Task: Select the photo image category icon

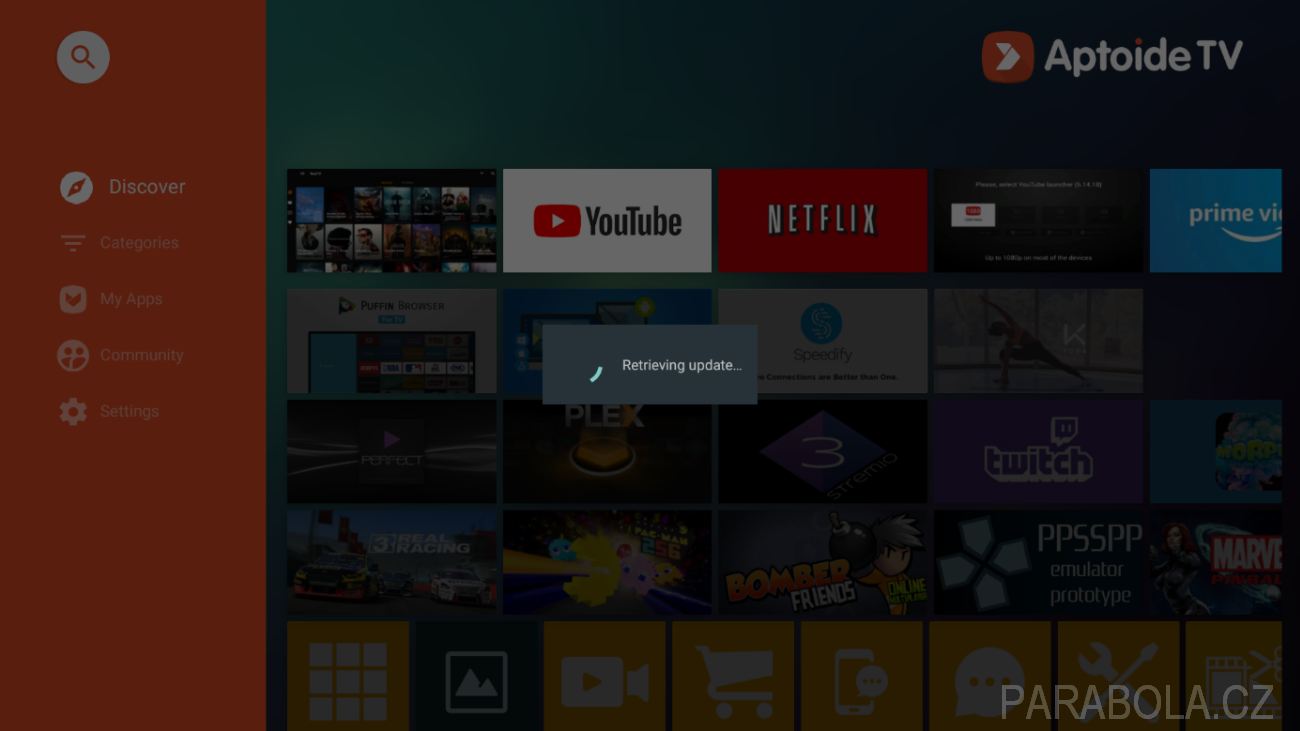Action: (x=476, y=676)
